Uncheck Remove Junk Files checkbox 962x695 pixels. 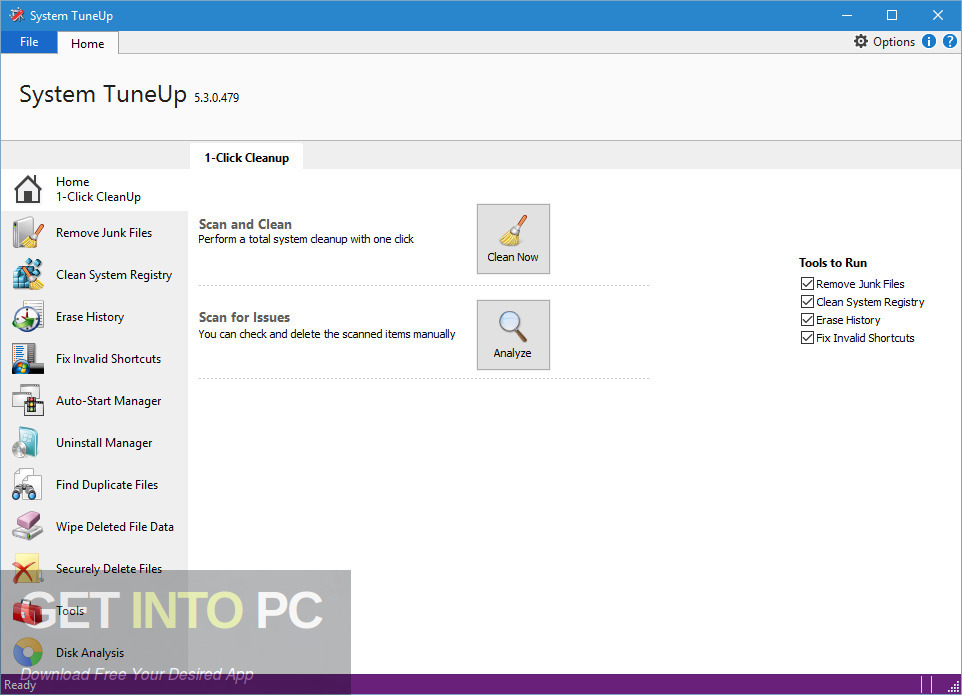(807, 283)
